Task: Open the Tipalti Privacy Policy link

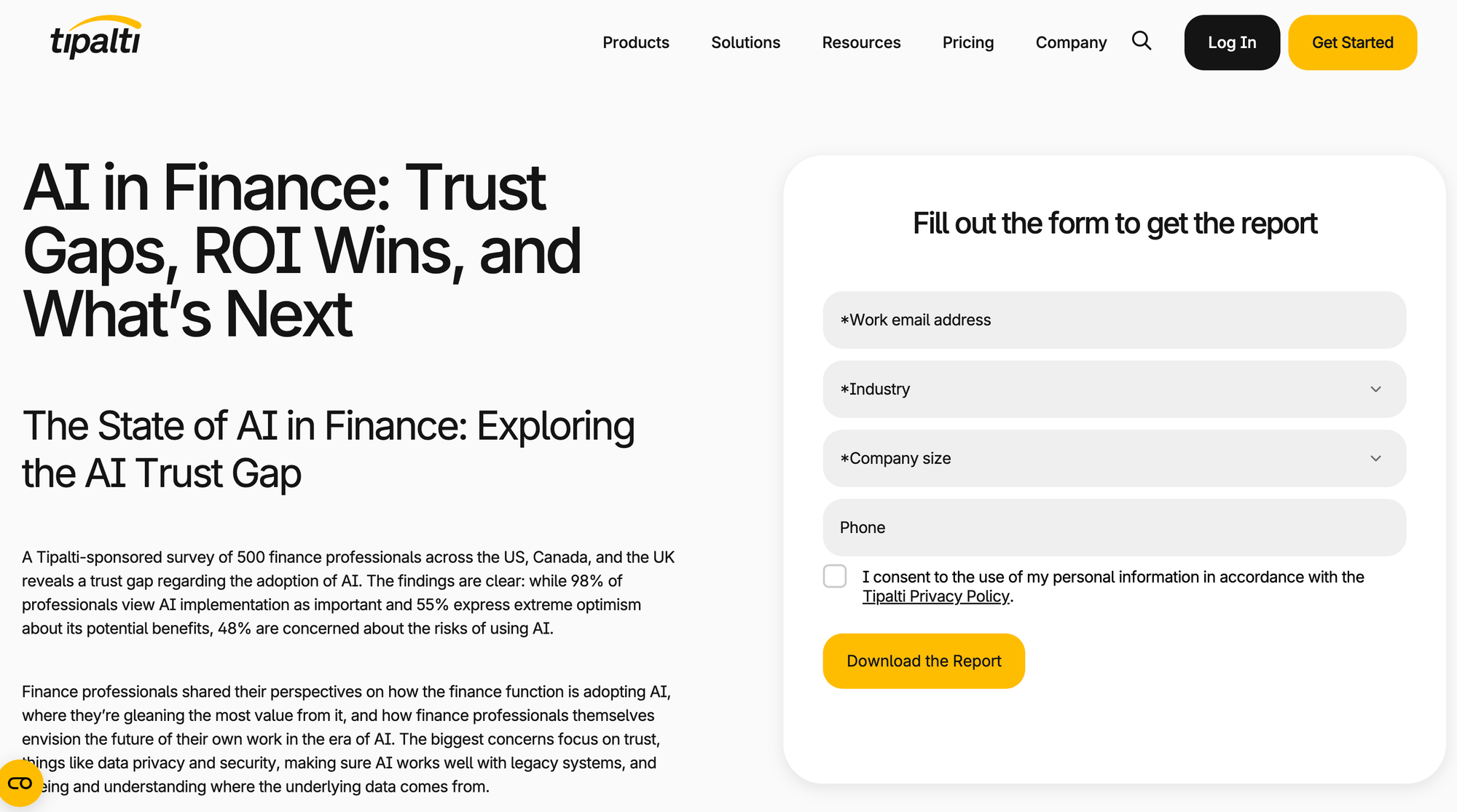Action: (x=936, y=596)
